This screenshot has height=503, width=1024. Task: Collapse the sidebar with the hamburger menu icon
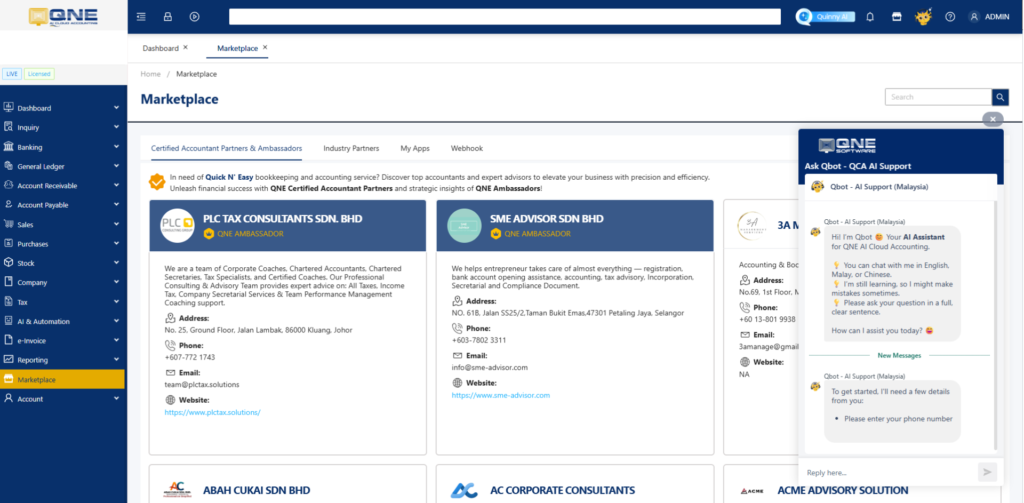click(x=141, y=16)
